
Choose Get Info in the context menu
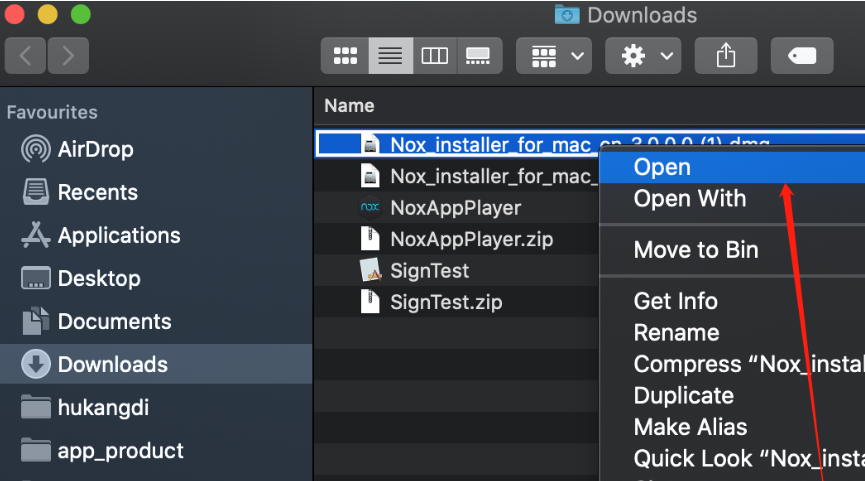732,301
